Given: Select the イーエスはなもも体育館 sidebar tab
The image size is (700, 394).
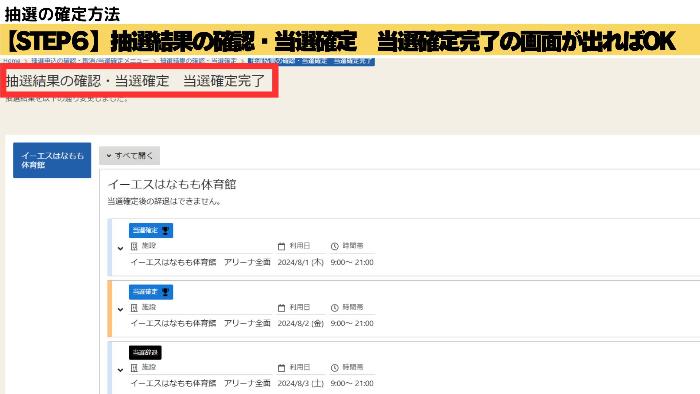Looking at the screenshot, I should (52, 160).
